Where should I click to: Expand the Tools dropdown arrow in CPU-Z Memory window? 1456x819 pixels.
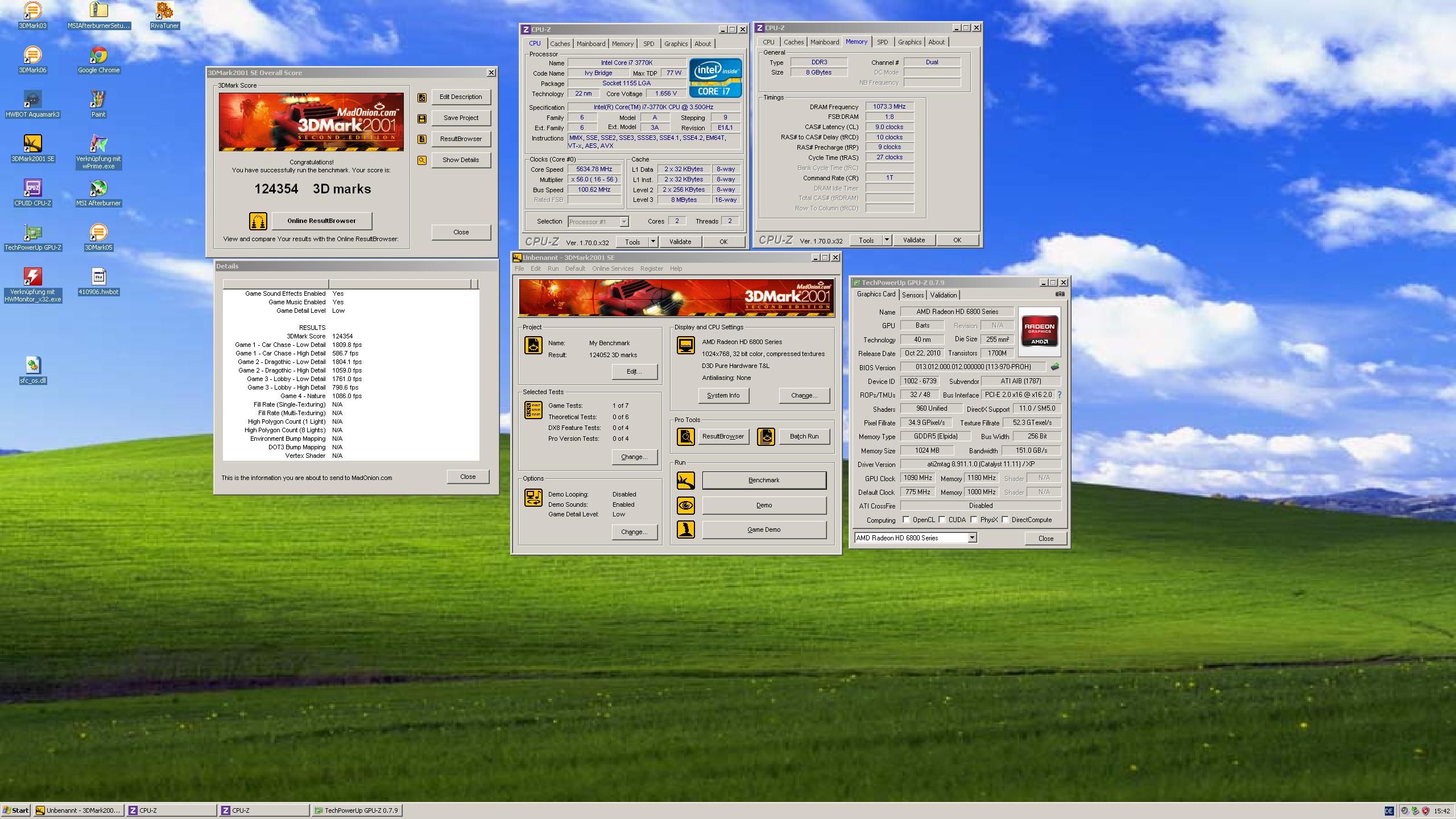[887, 240]
